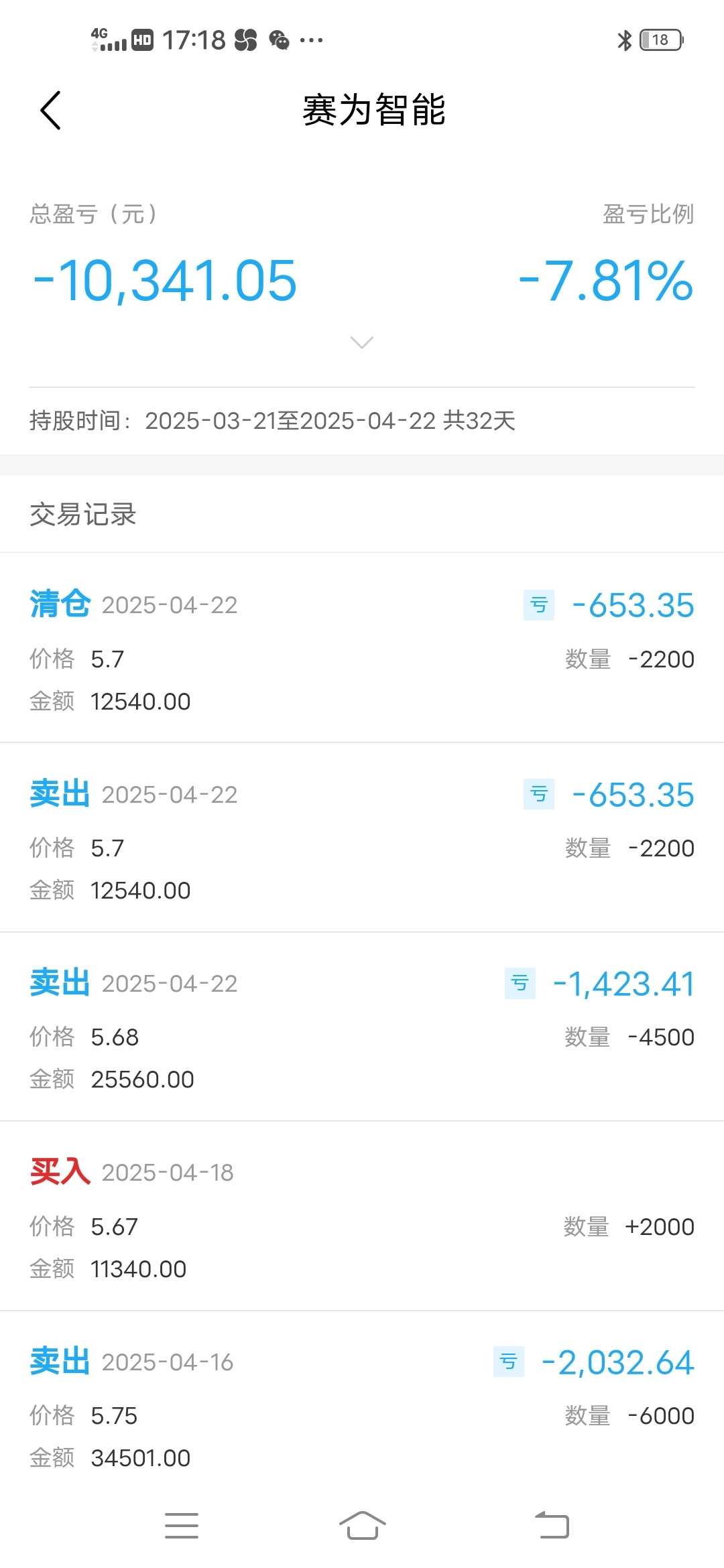Tap the back arrow icon

pos(50,111)
